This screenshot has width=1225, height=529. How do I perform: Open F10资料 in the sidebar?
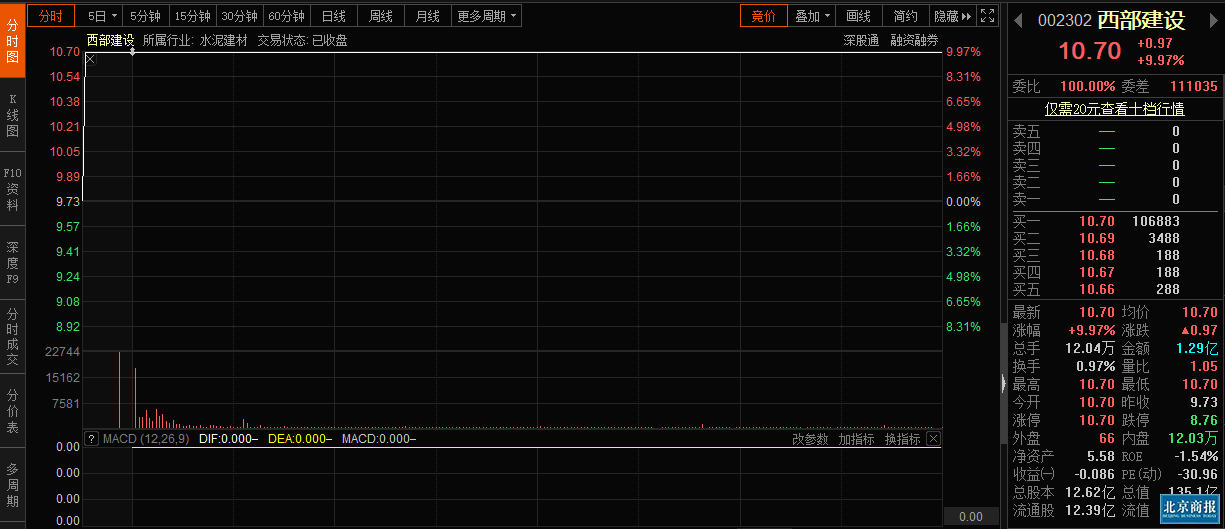click(x=13, y=189)
